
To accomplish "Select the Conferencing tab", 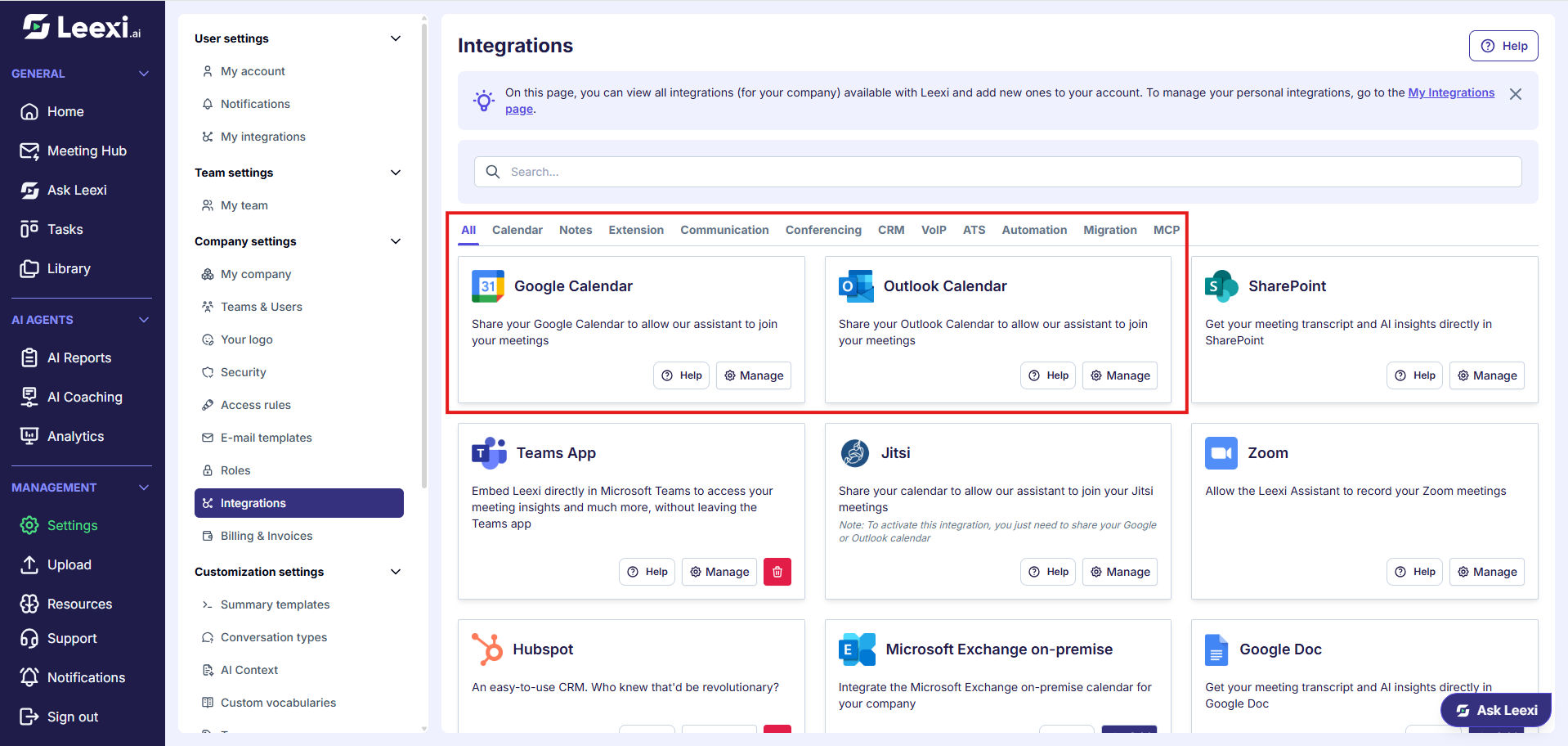I will [823, 230].
